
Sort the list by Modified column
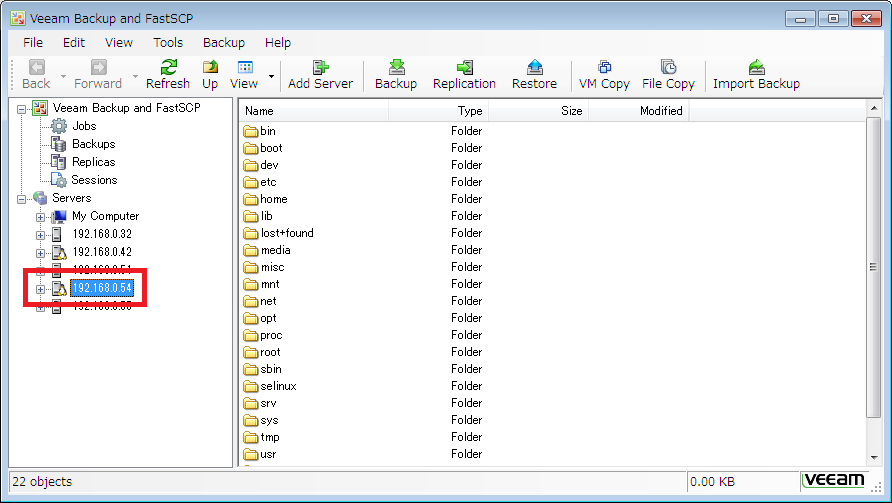(x=638, y=111)
